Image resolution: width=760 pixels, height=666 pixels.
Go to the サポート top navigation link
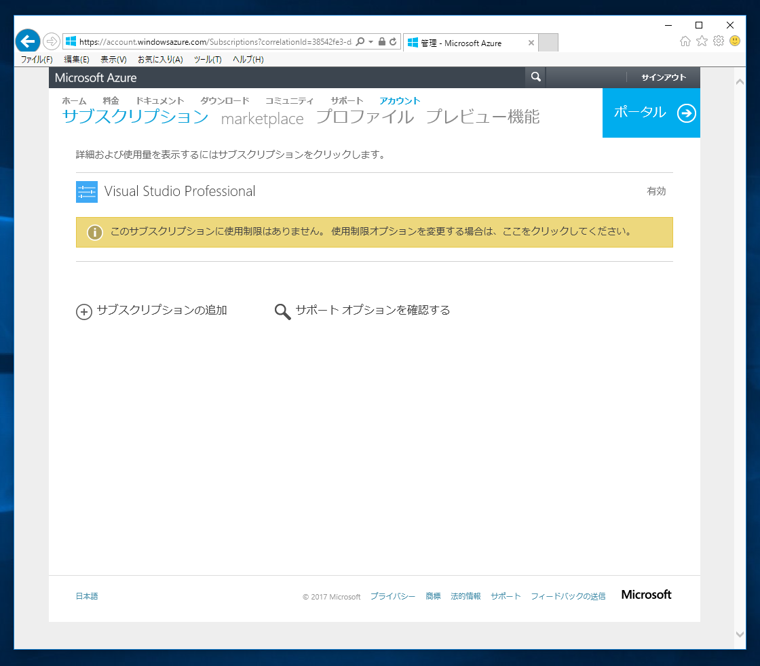pyautogui.click(x=347, y=101)
